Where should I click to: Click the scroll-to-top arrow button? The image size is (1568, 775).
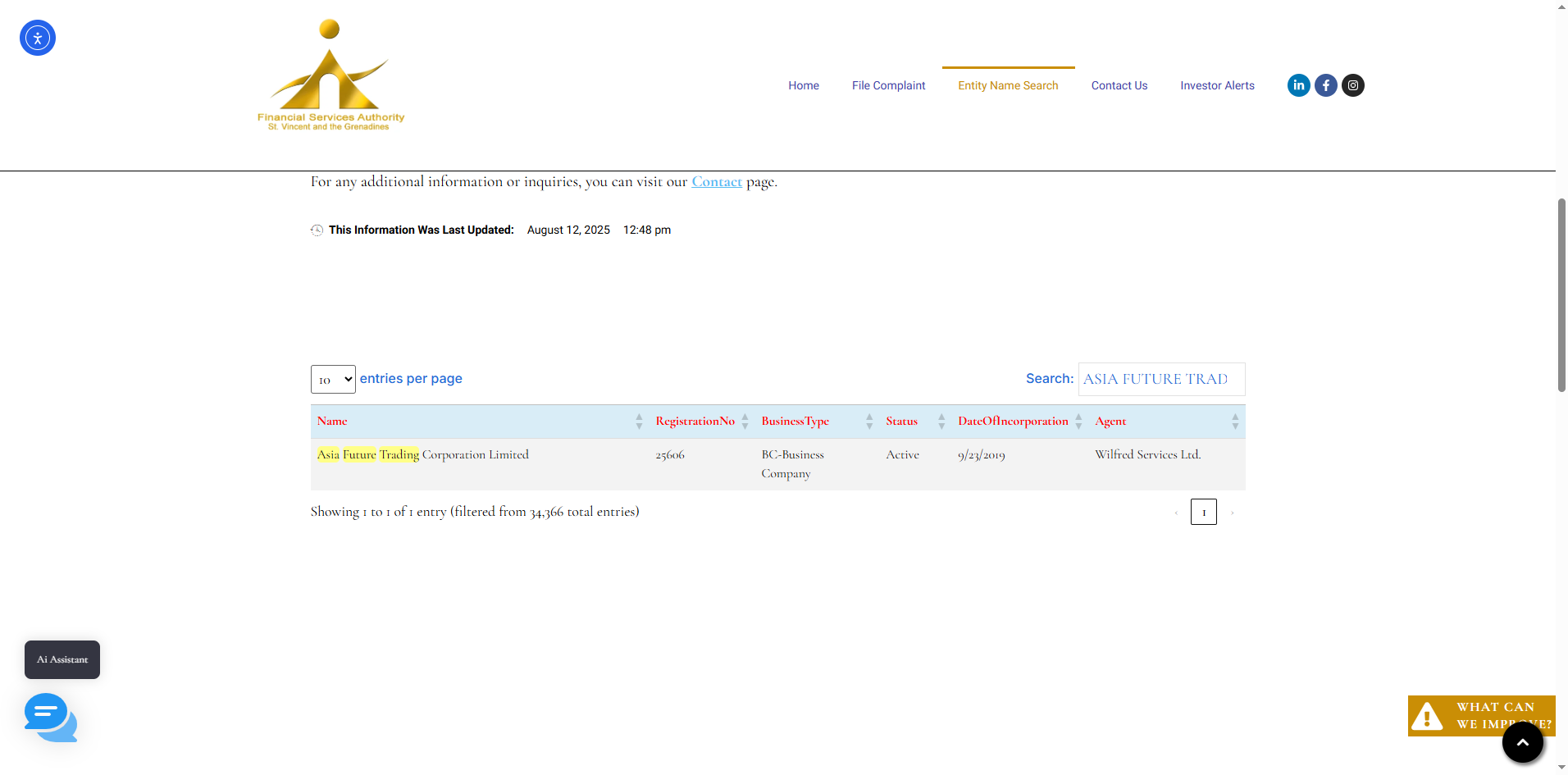click(x=1522, y=742)
